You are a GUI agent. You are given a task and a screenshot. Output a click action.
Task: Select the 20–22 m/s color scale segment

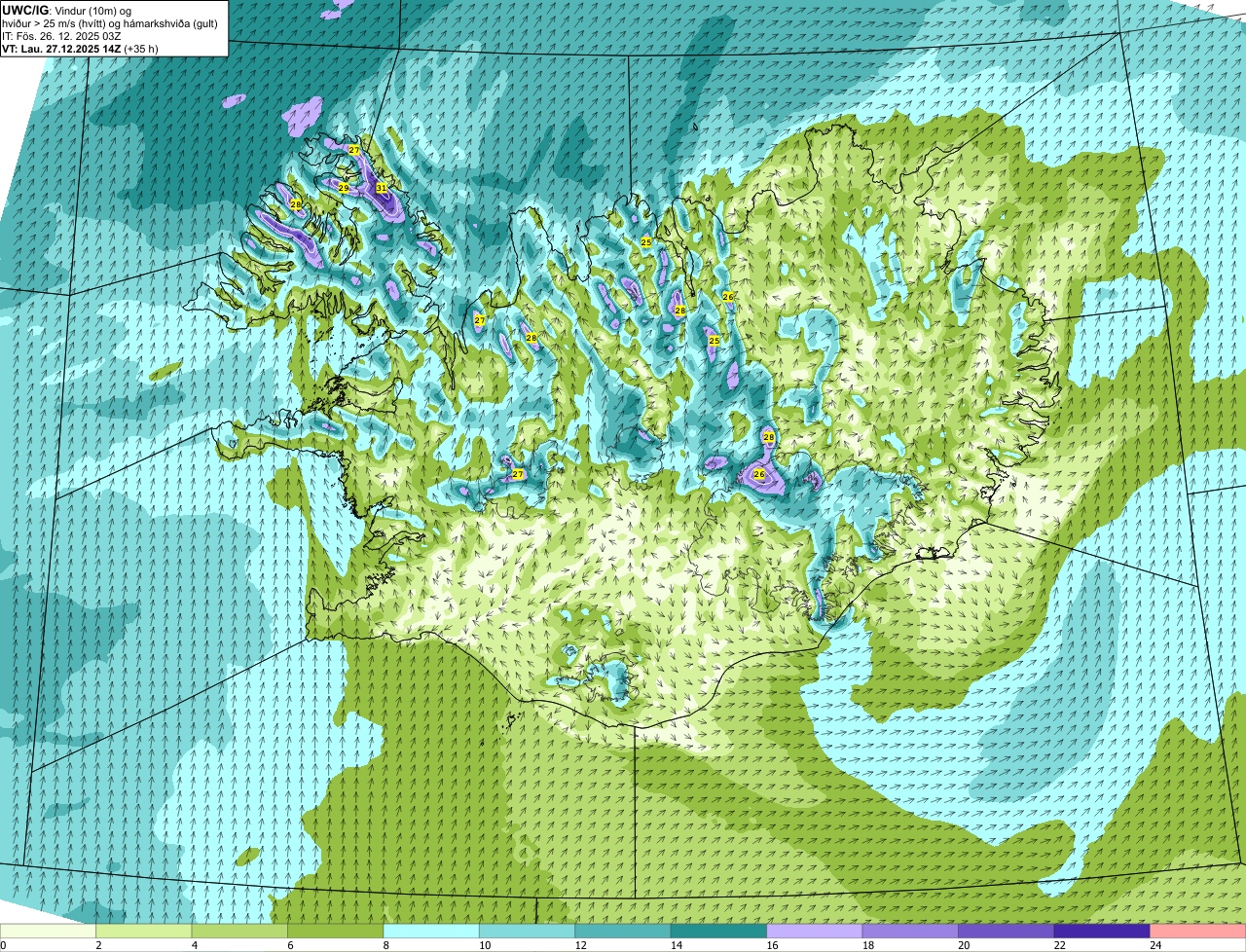coord(1007,931)
